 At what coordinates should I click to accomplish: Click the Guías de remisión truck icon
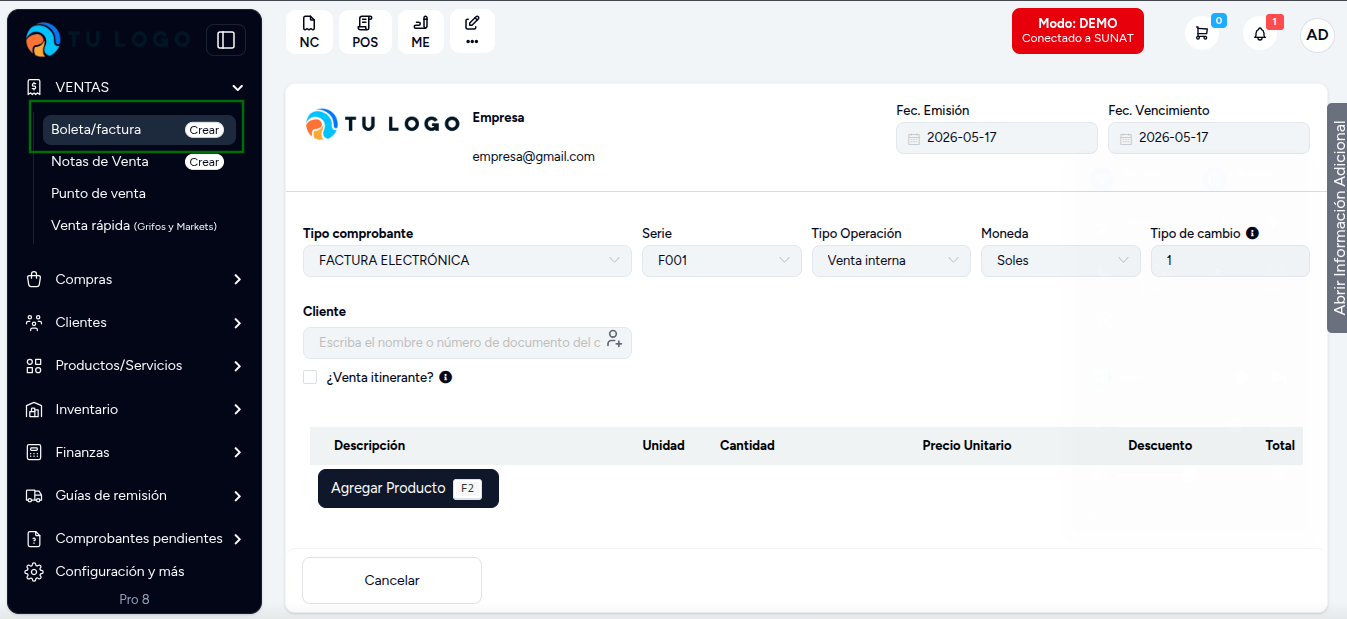(x=34, y=495)
